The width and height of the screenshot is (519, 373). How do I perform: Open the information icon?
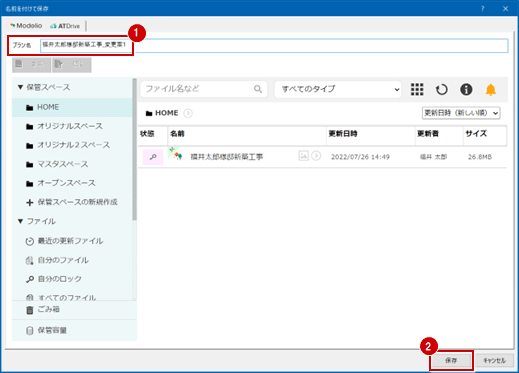[466, 89]
